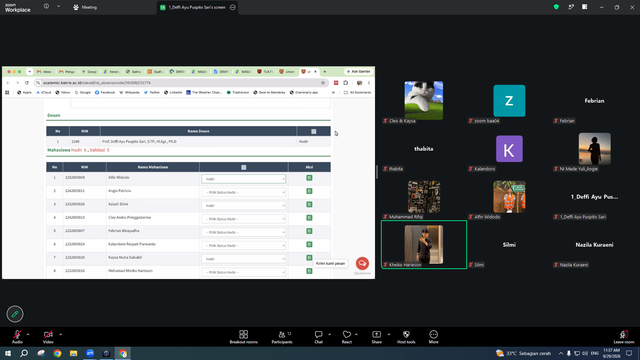640x360 pixels.
Task: Turn on camera using the Video button
Action: pos(48,336)
